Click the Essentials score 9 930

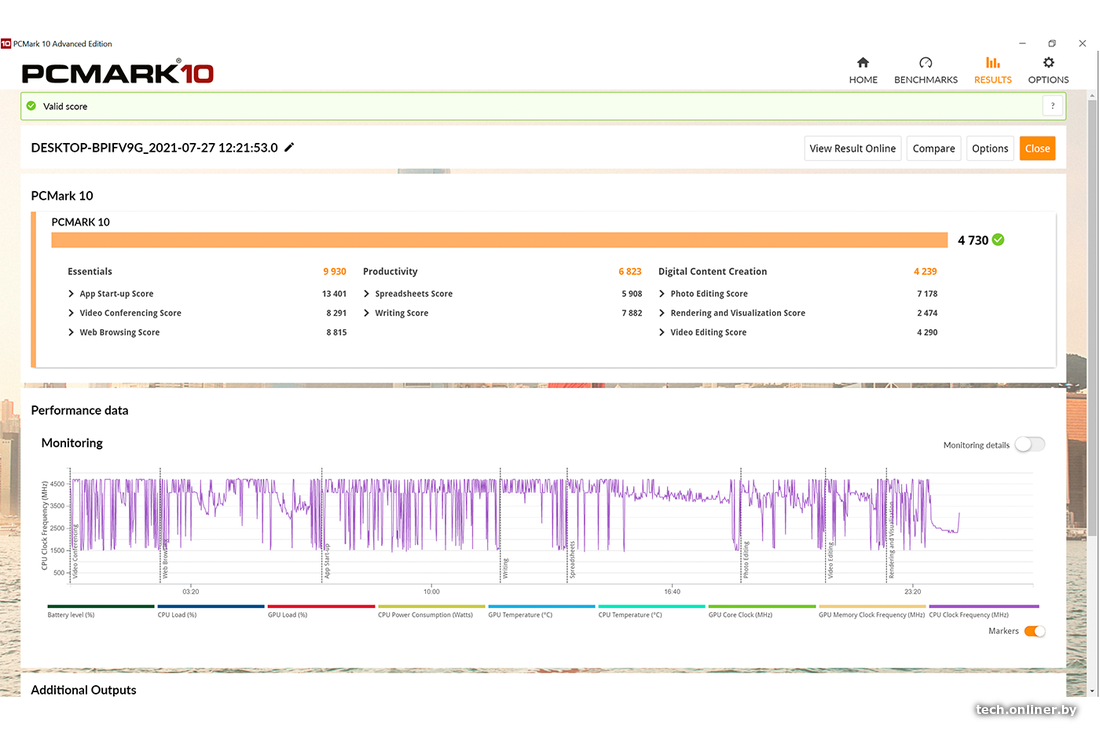(x=335, y=271)
